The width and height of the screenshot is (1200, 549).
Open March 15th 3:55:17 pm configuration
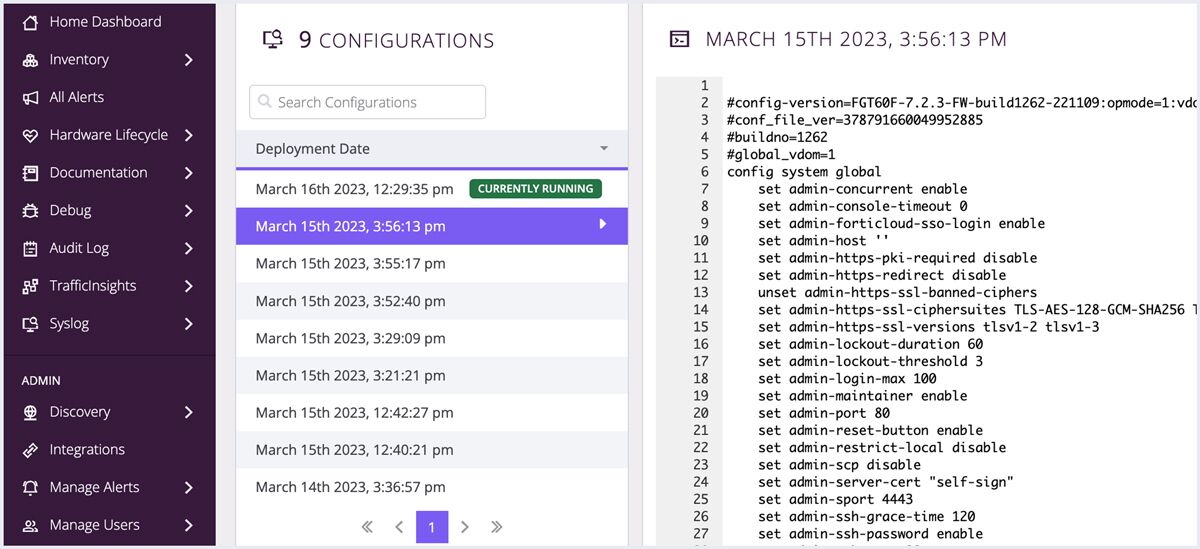coord(350,264)
